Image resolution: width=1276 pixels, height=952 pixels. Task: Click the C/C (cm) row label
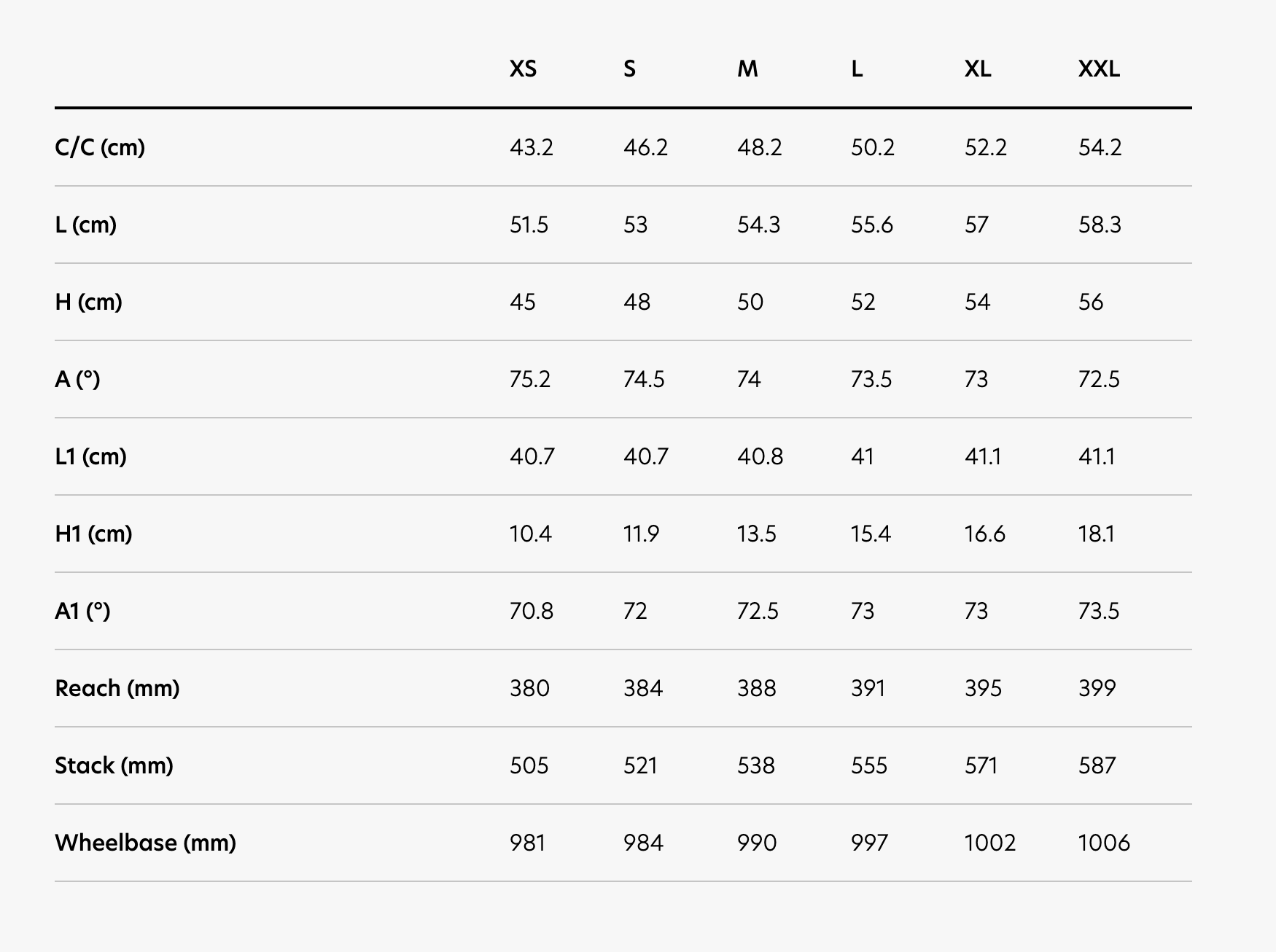[100, 147]
